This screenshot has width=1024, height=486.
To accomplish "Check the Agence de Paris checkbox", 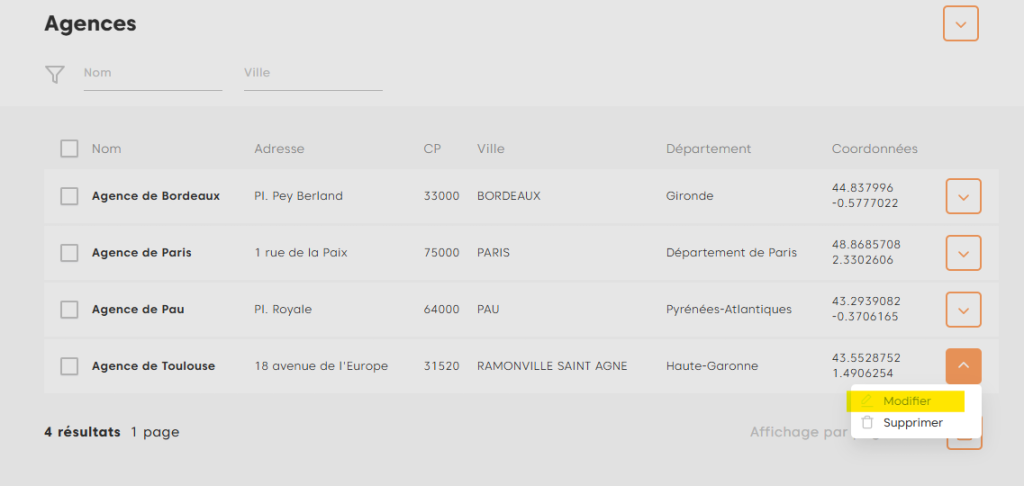I will [69, 253].
